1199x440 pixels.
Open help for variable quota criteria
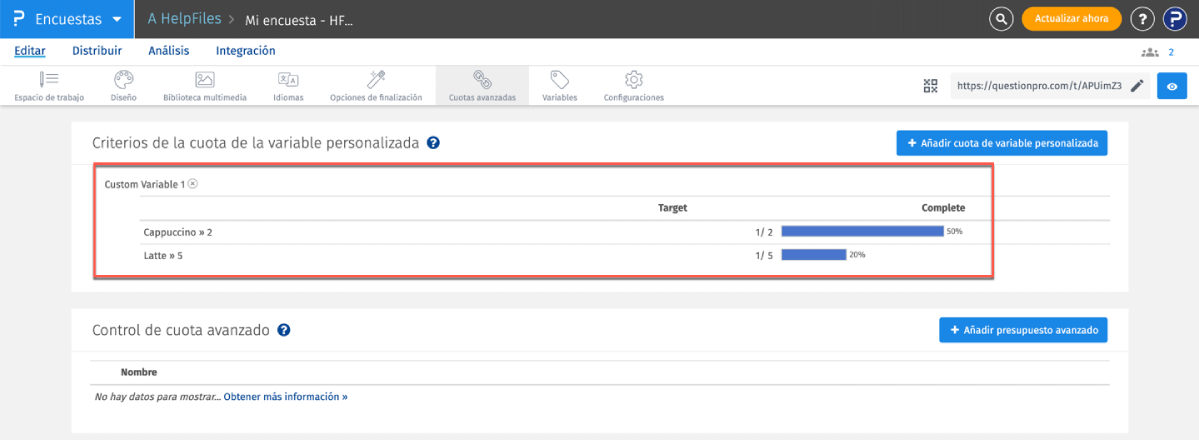[x=433, y=142]
